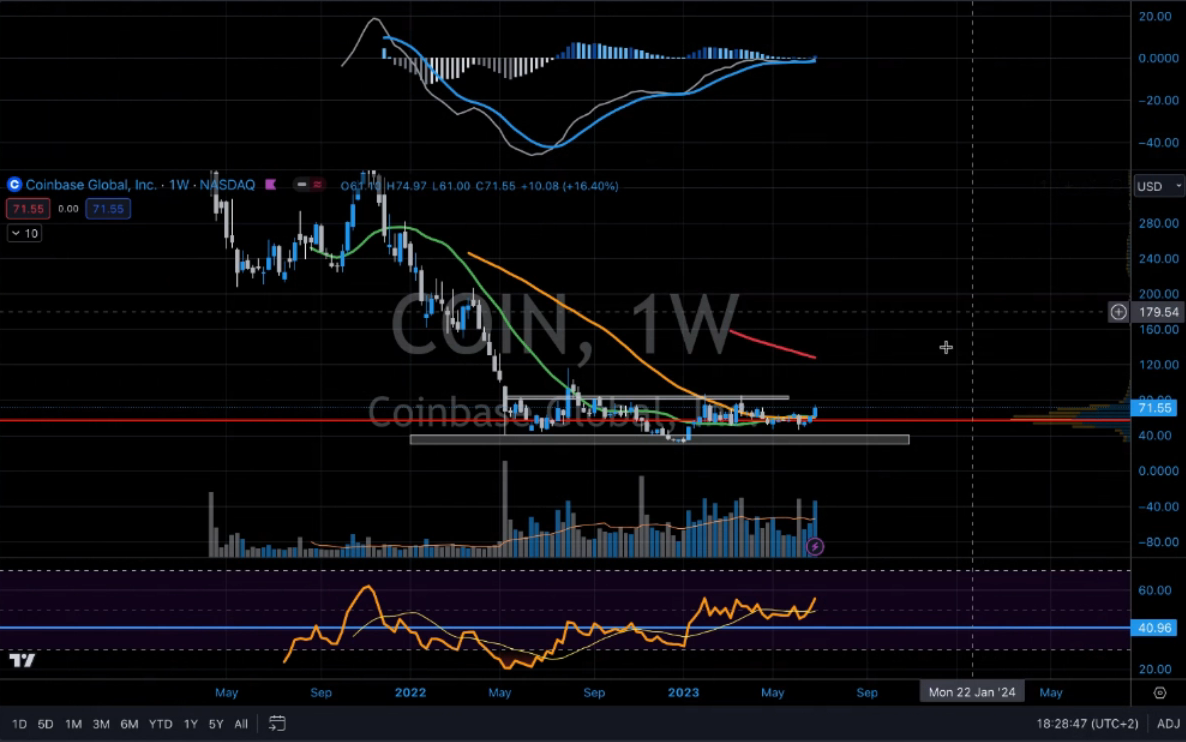This screenshot has width=1186, height=742.
Task: Click the lightning bolt event icon on chart
Action: tap(815, 546)
